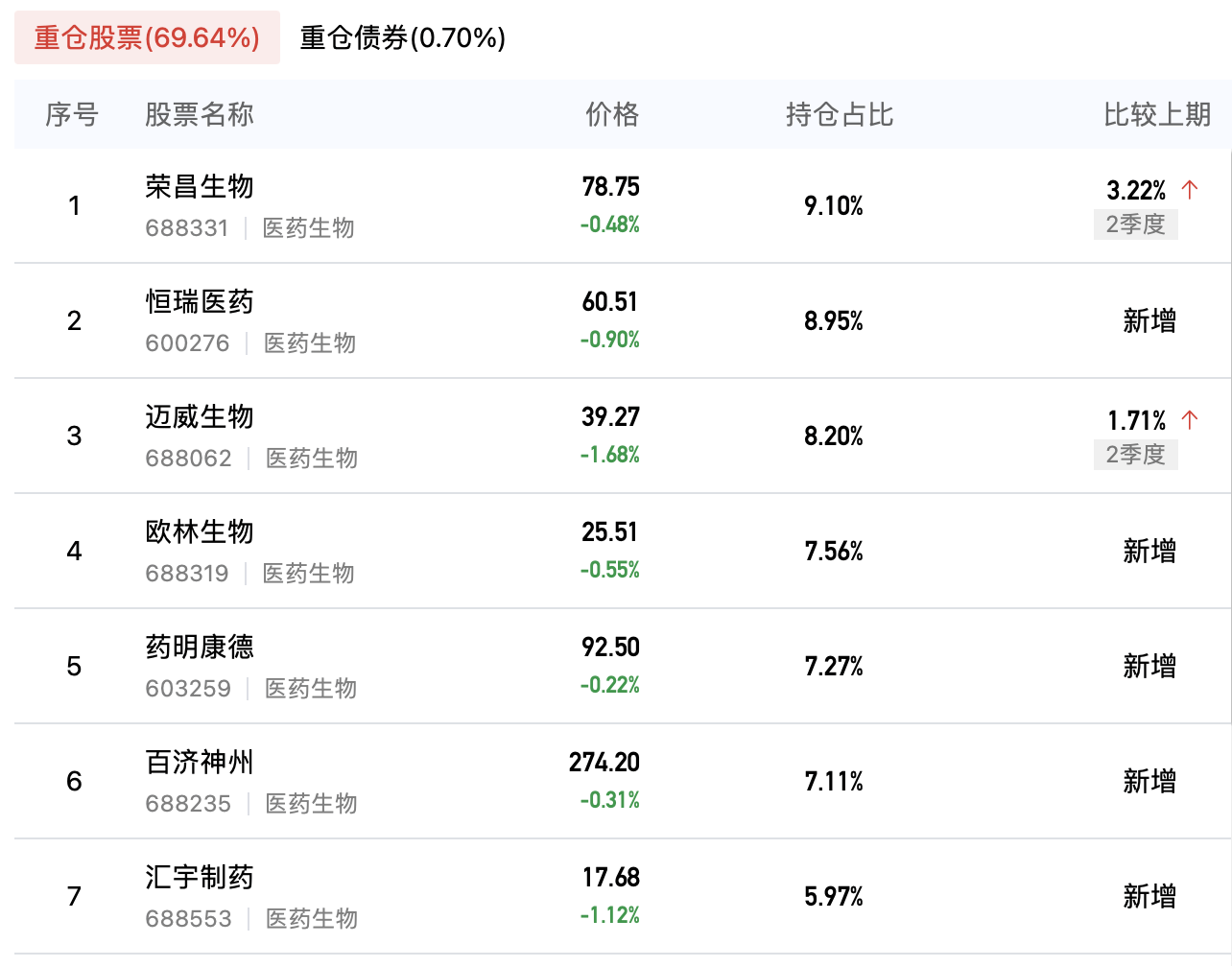Click the 价格 column header
1232x967 pixels.
pos(612,115)
